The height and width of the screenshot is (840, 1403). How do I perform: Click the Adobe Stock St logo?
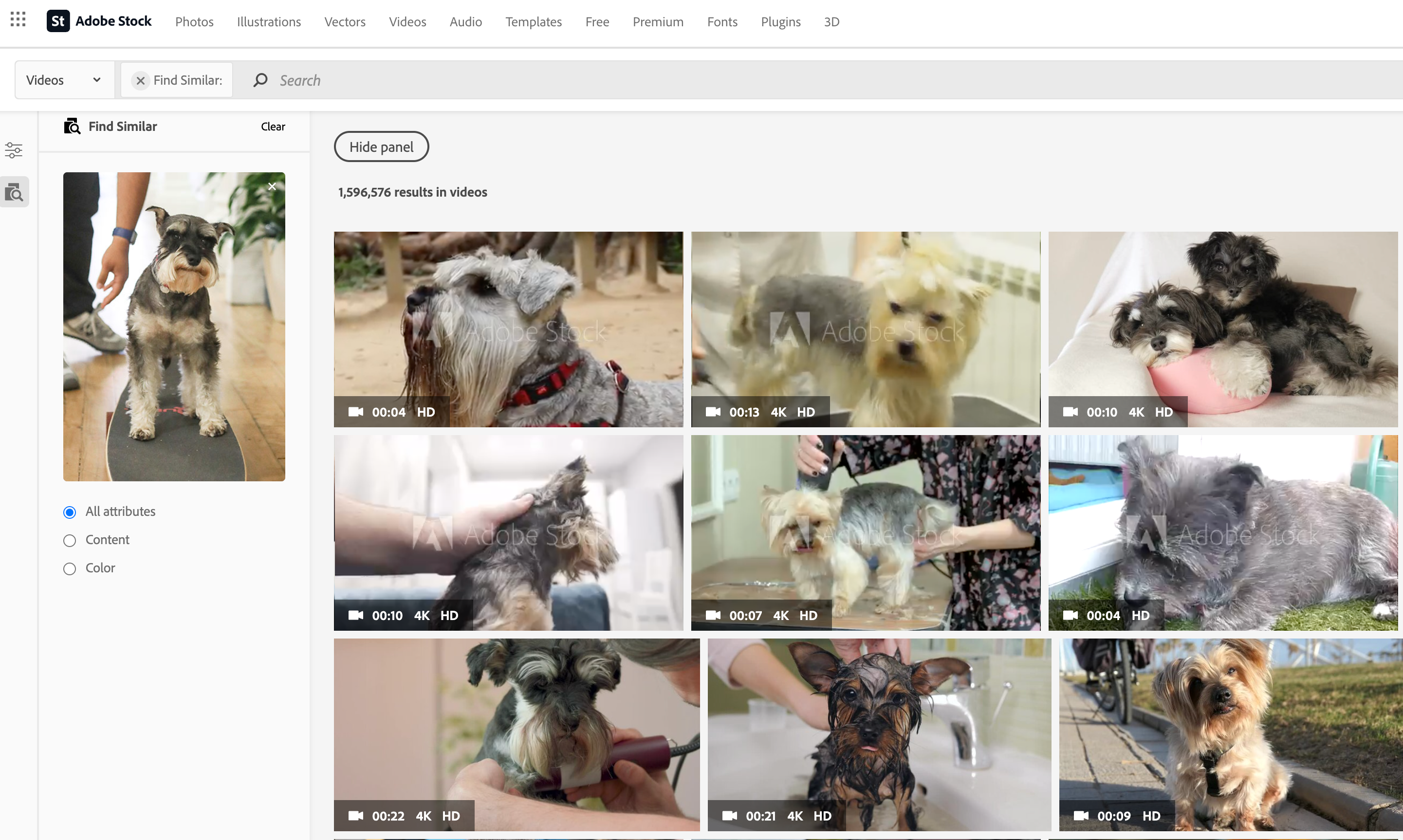coord(58,21)
